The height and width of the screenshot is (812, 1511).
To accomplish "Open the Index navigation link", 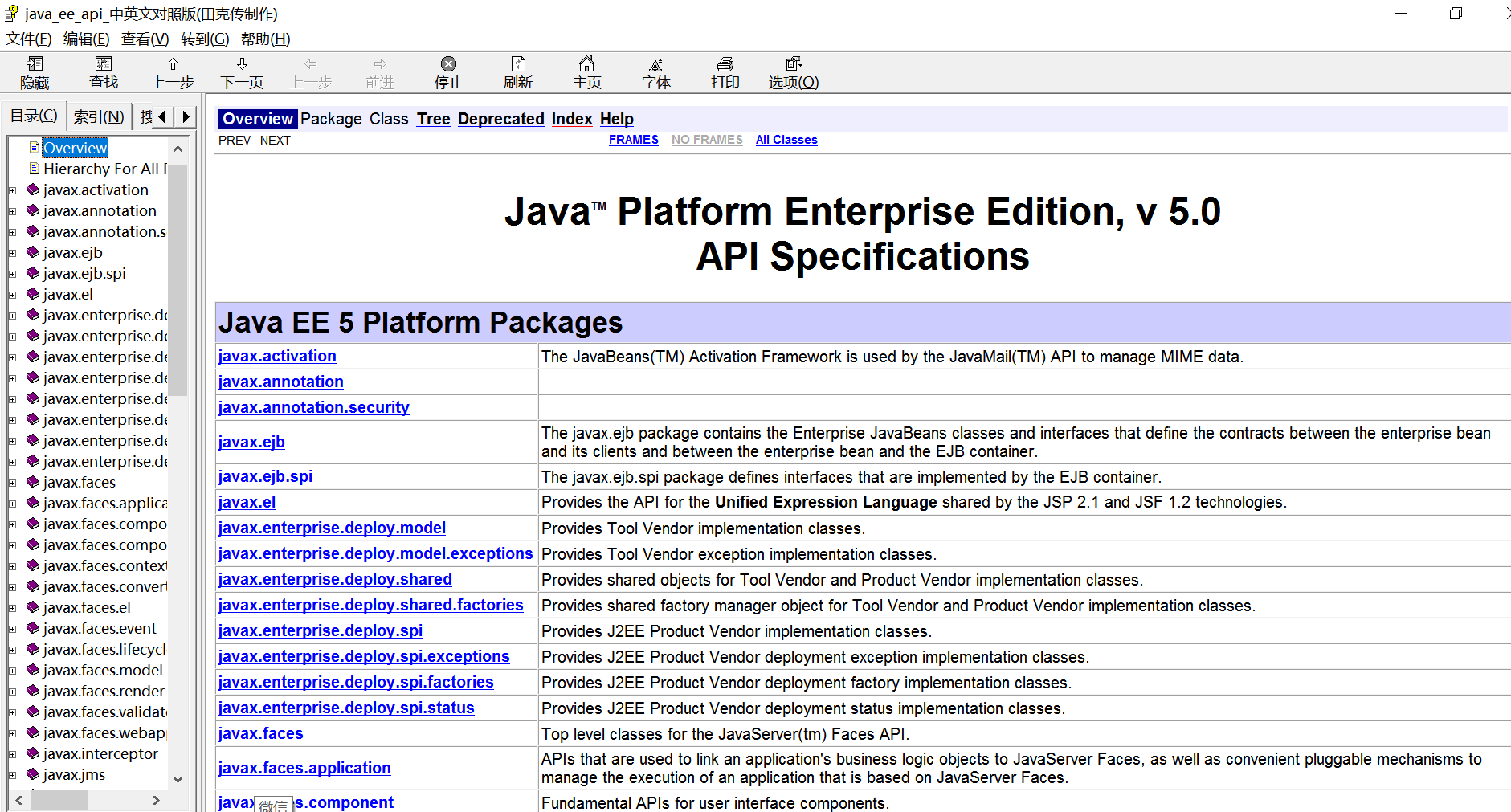I will tap(572, 119).
